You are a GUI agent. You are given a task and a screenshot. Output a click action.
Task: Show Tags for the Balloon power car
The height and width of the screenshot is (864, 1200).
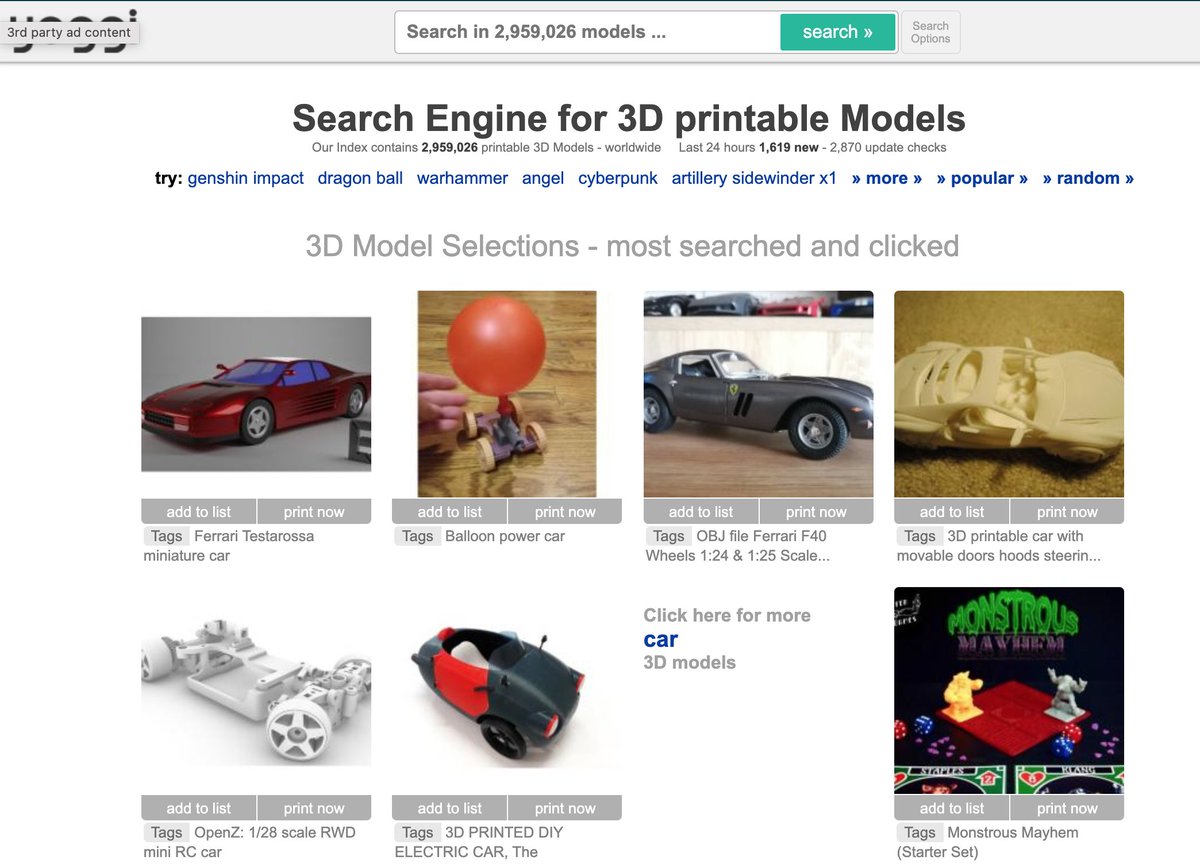tap(418, 536)
